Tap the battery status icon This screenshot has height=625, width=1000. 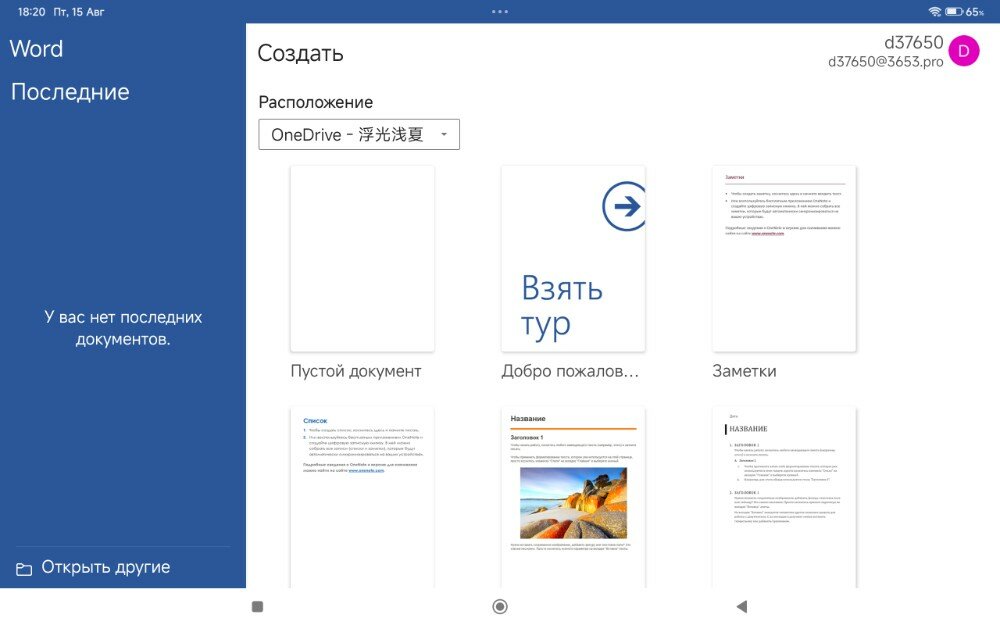[954, 11]
